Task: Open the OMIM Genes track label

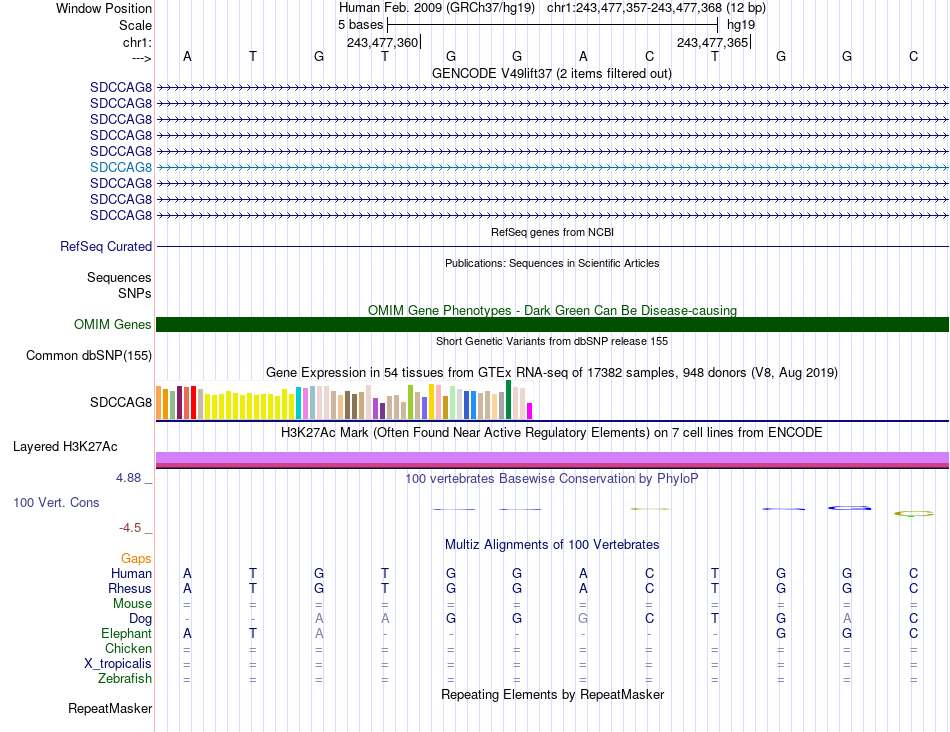Action: coord(112,324)
